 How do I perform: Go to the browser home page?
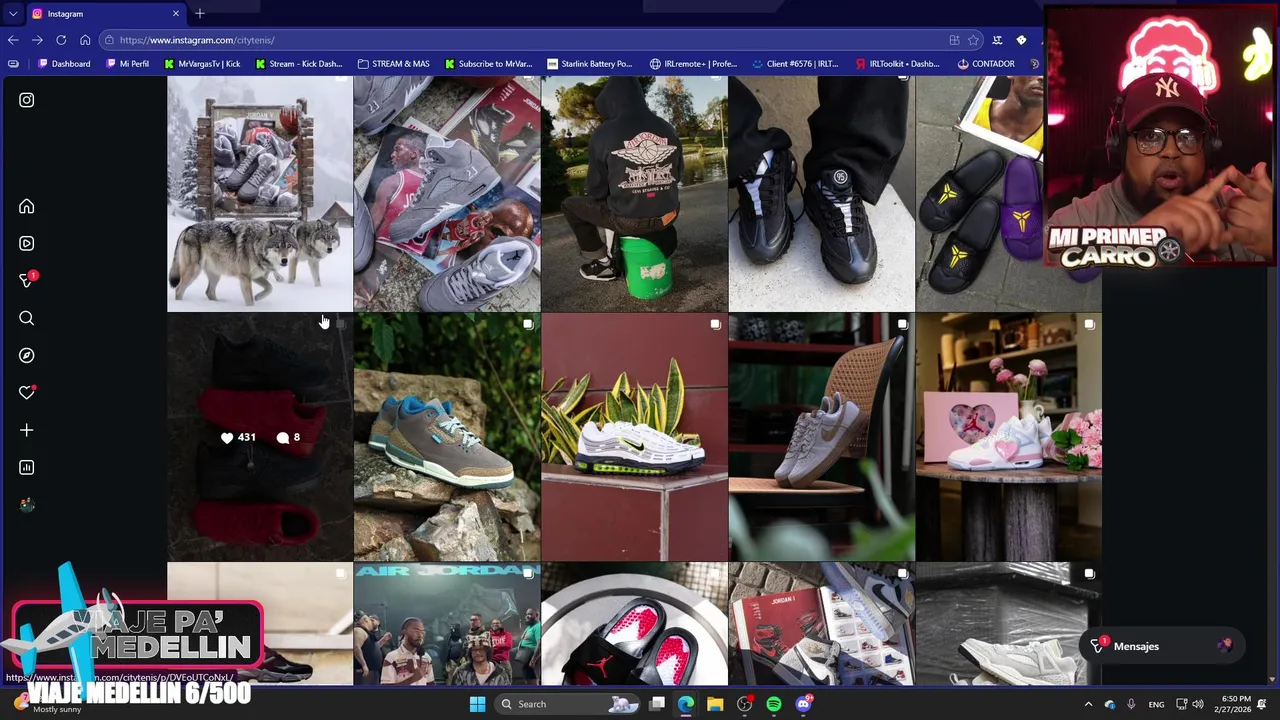pos(85,40)
